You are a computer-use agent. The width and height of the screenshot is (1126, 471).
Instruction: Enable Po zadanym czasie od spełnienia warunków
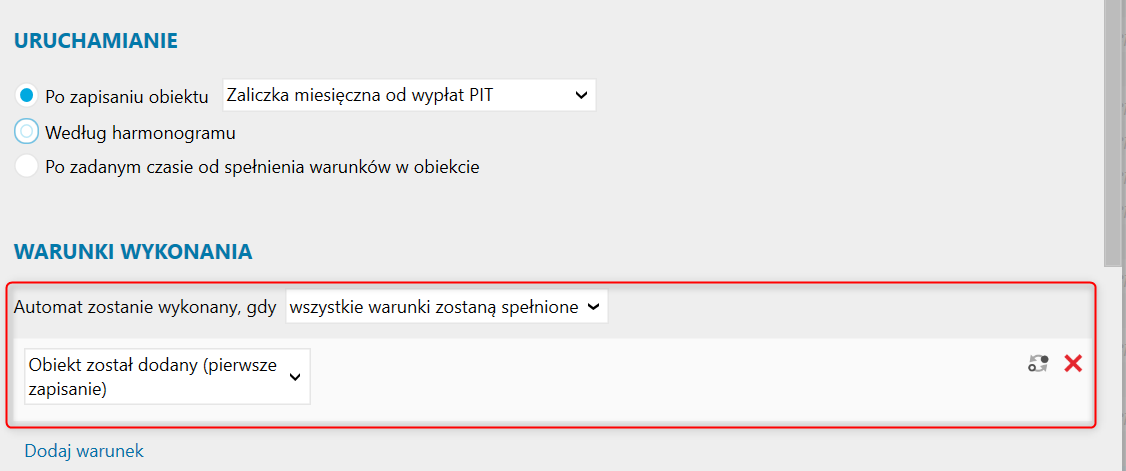pos(27,167)
